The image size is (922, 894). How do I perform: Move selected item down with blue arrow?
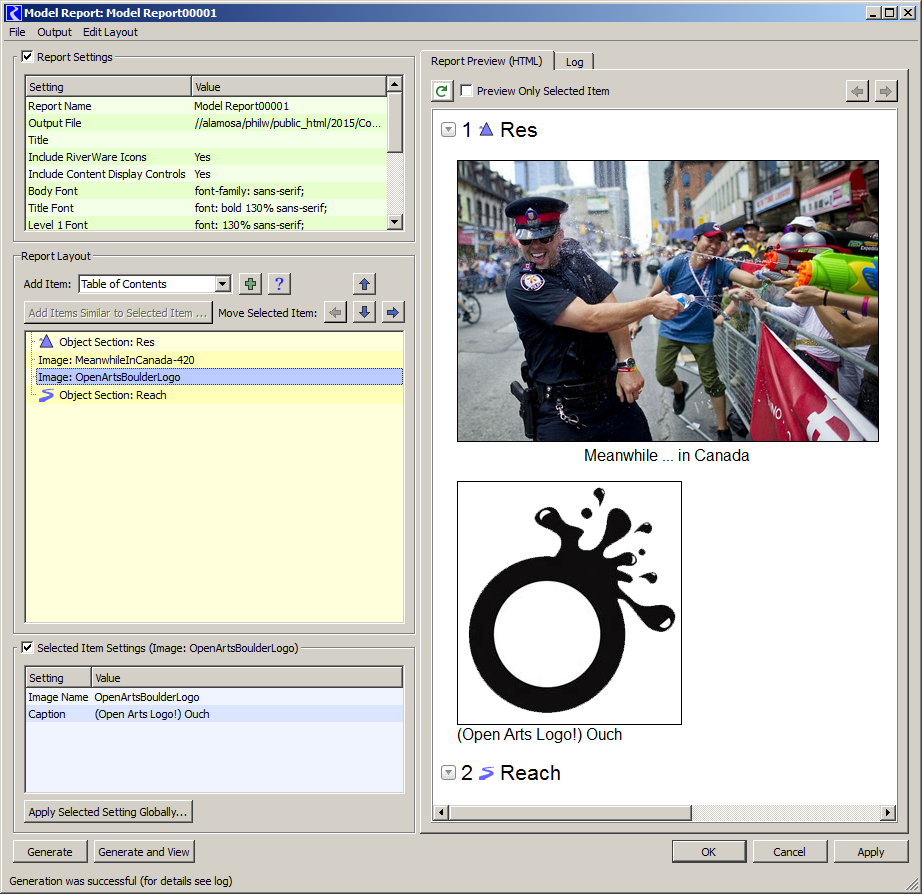tap(365, 312)
